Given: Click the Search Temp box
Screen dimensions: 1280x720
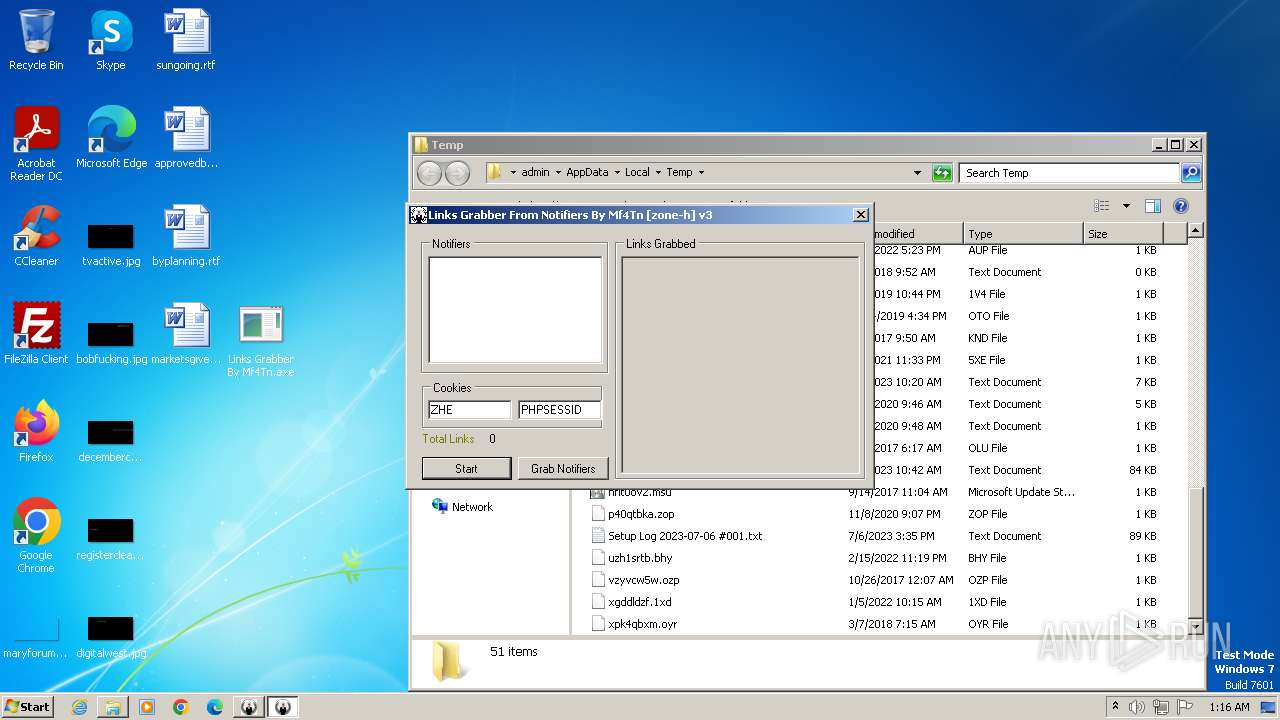Looking at the screenshot, I should (1069, 173).
